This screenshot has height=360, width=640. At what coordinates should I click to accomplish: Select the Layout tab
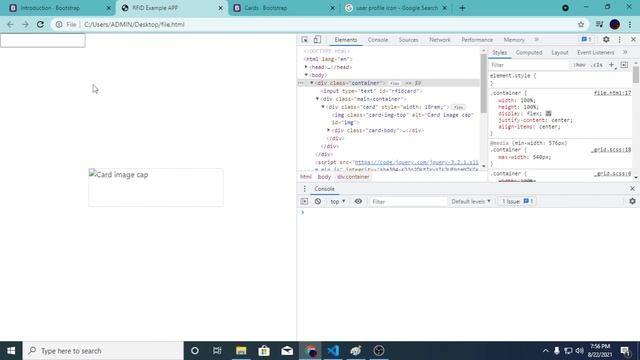pos(560,52)
